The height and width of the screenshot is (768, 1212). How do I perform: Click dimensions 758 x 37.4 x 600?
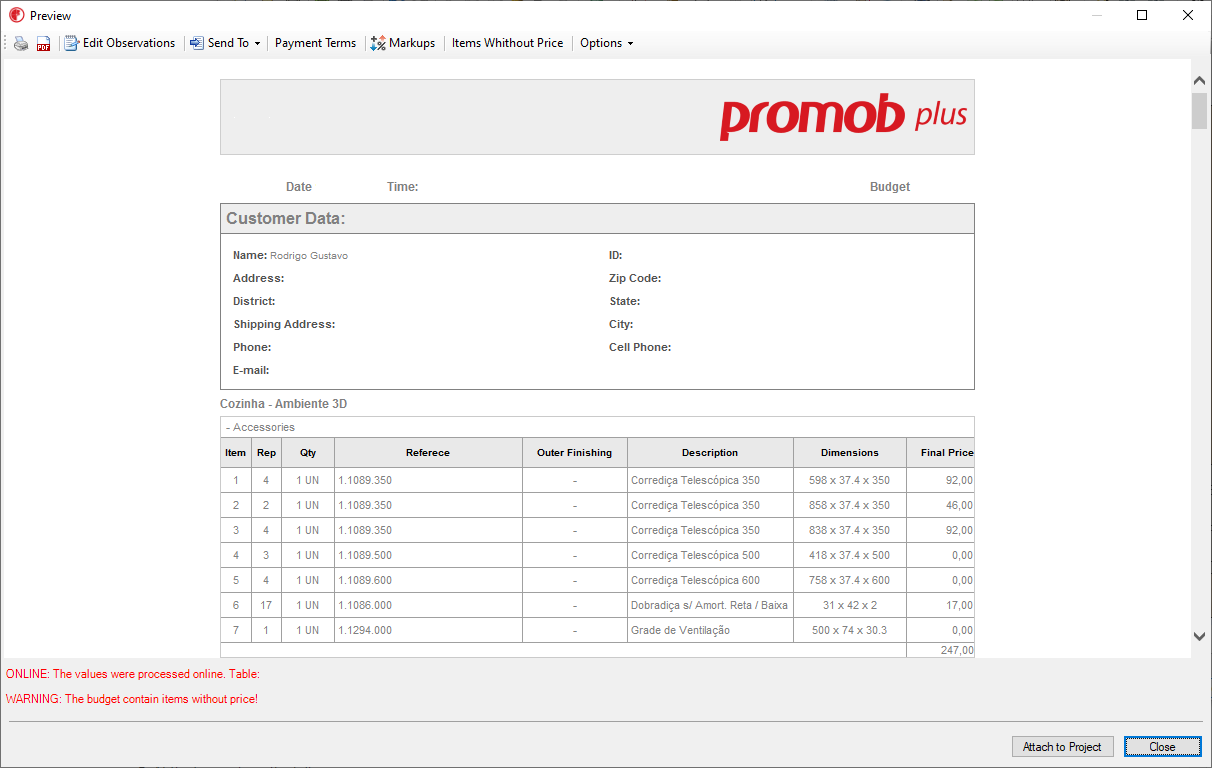pos(850,580)
